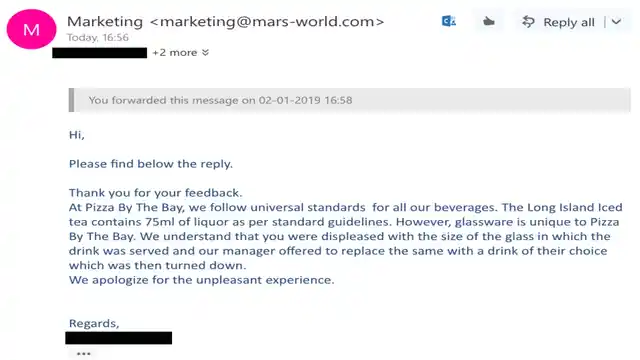Click the blue Outlook add-in icon
The height and width of the screenshot is (360, 640).
pyautogui.click(x=449, y=21)
